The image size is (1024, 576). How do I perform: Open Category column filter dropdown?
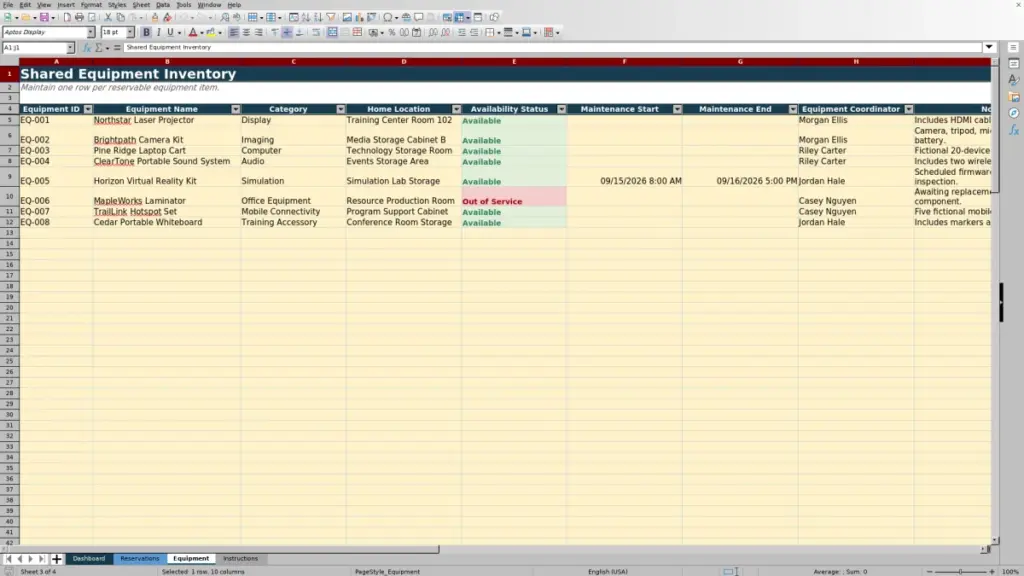(x=341, y=109)
